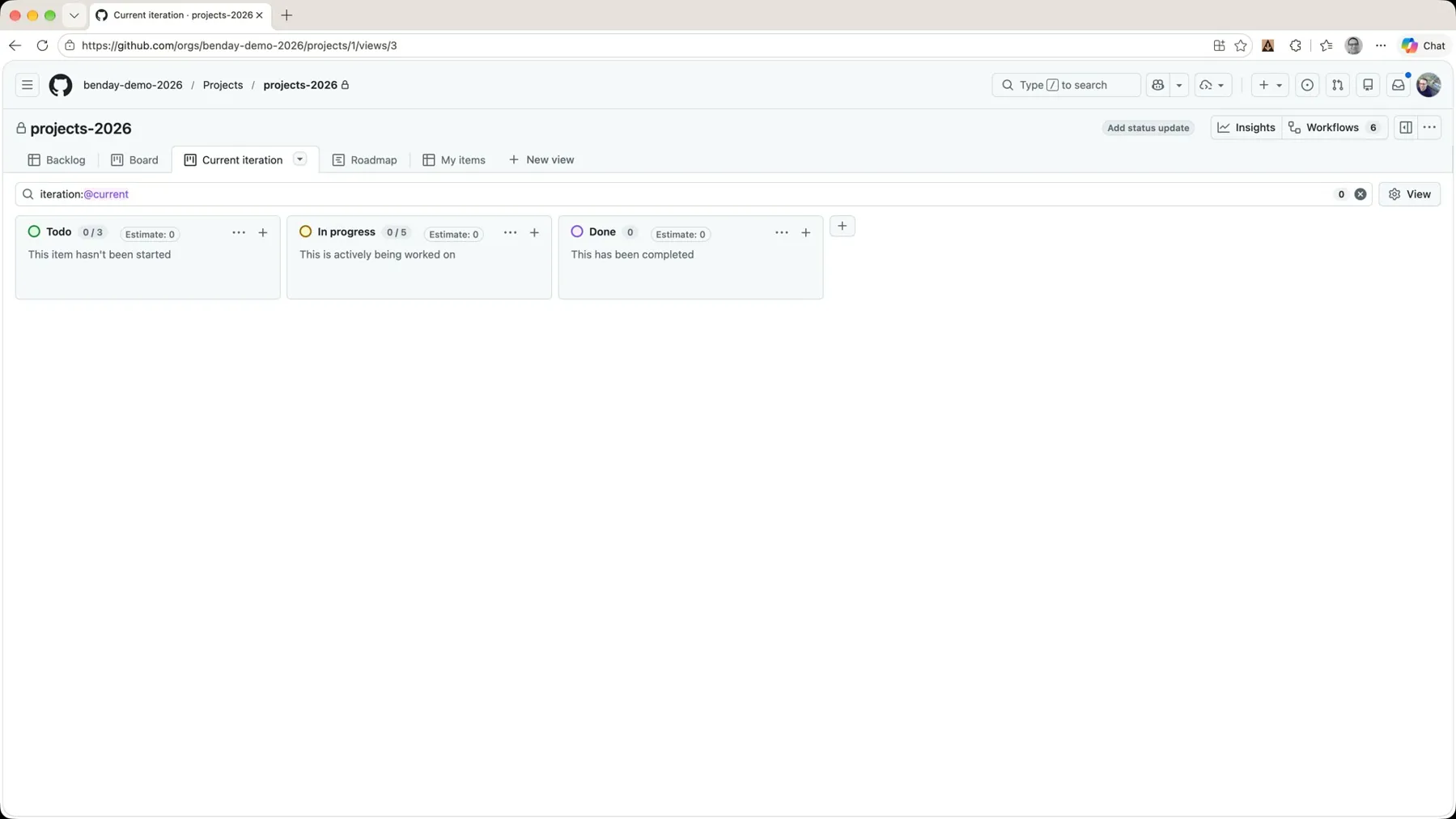Open Current iteration view options dropdown
The width and height of the screenshot is (1456, 819).
[x=300, y=159]
